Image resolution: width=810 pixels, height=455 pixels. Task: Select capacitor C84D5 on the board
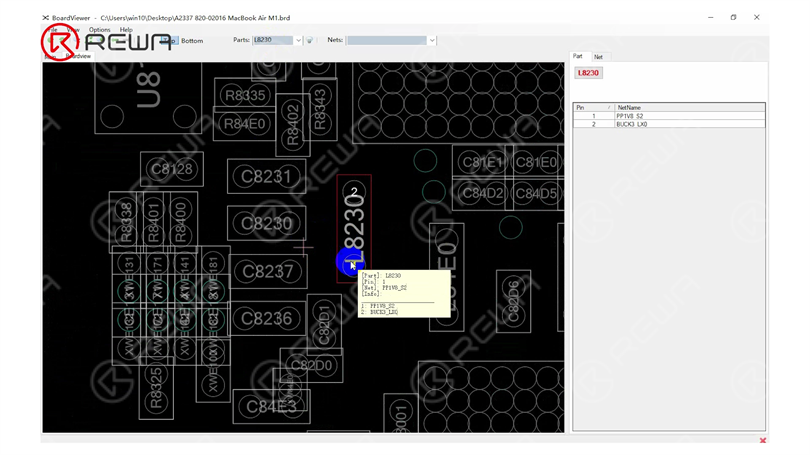tap(536, 194)
